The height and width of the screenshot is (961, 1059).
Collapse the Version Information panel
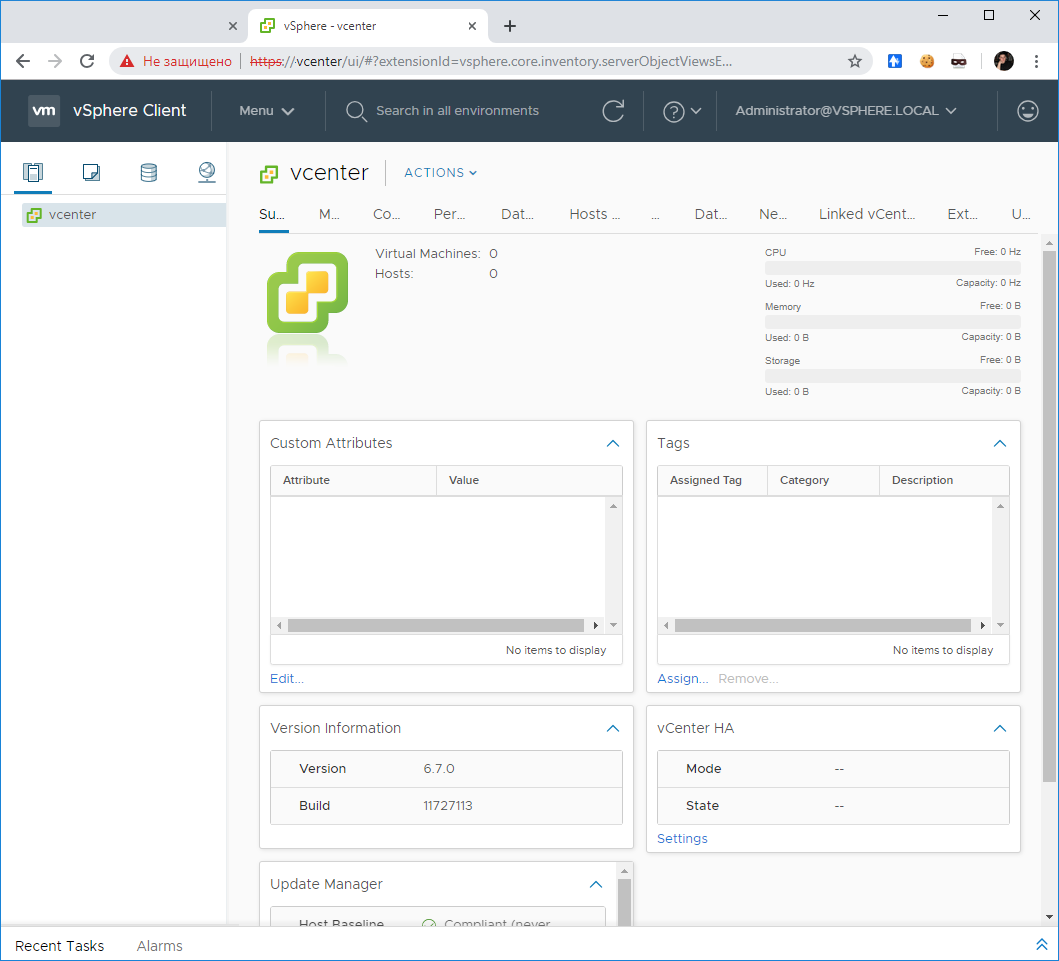coord(613,729)
